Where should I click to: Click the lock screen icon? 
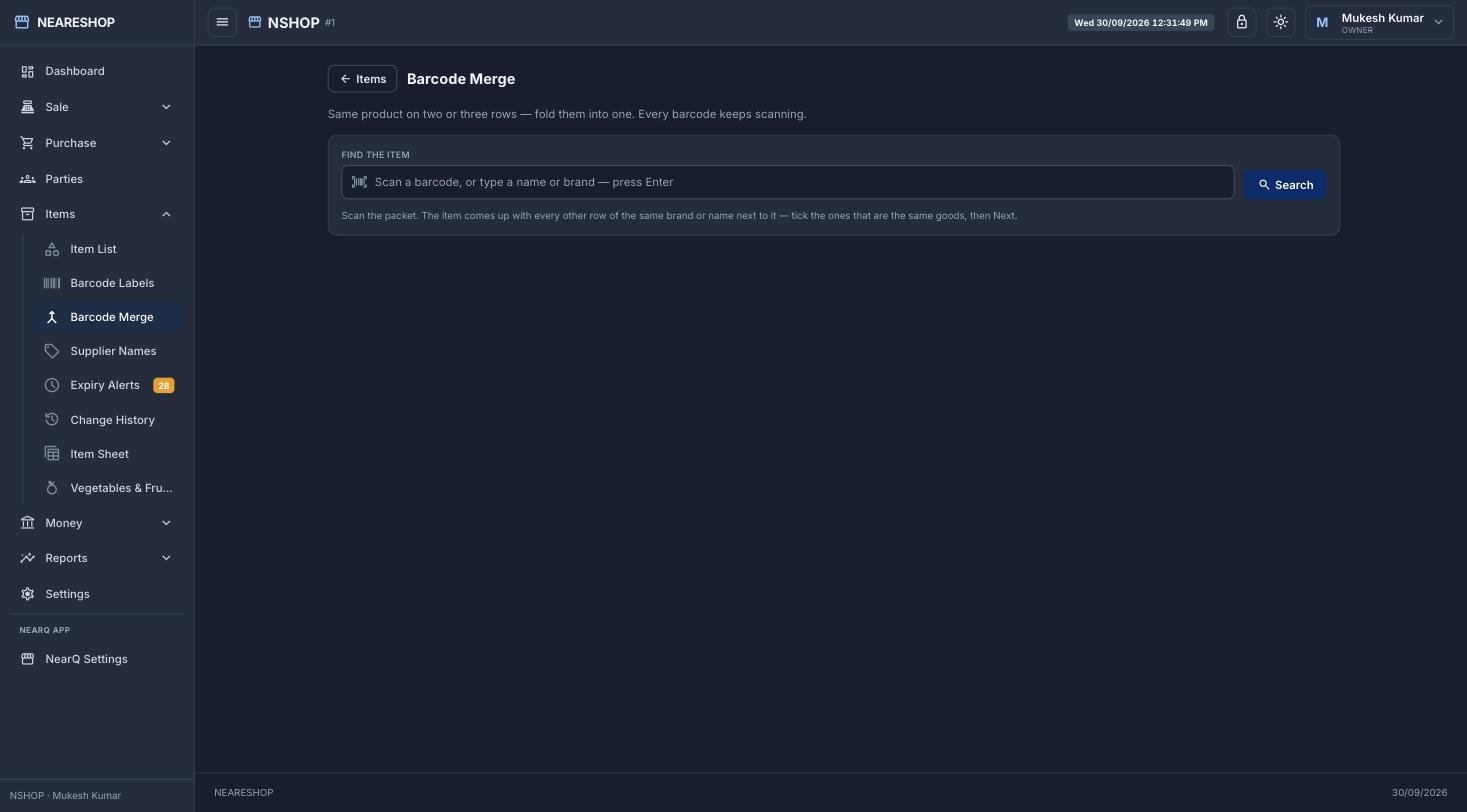click(x=1241, y=22)
